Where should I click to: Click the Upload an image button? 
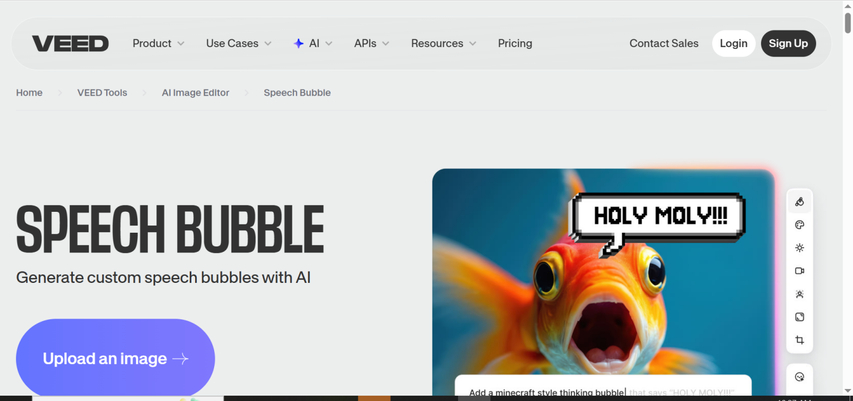(x=115, y=358)
